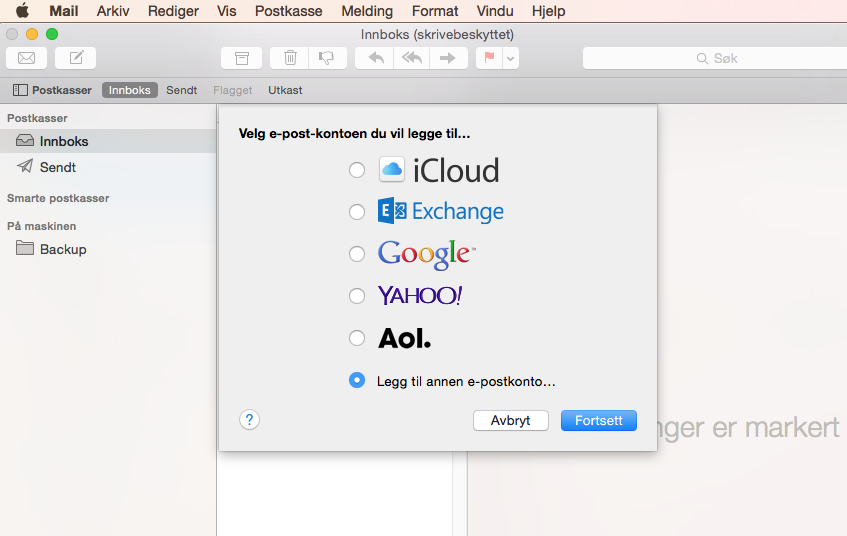Image resolution: width=847 pixels, height=536 pixels.
Task: Delete message with trash icon
Action: (290, 58)
